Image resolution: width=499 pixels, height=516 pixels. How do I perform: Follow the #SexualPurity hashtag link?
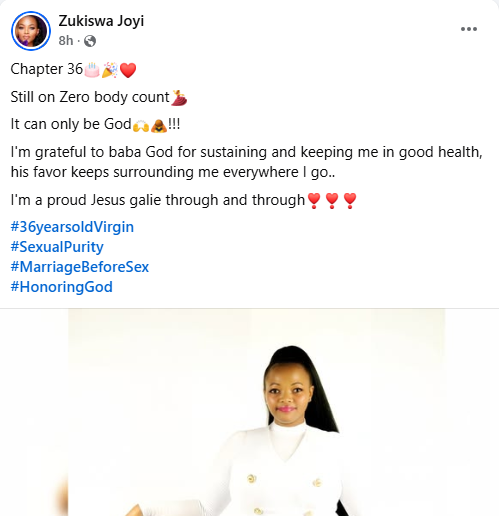57,247
